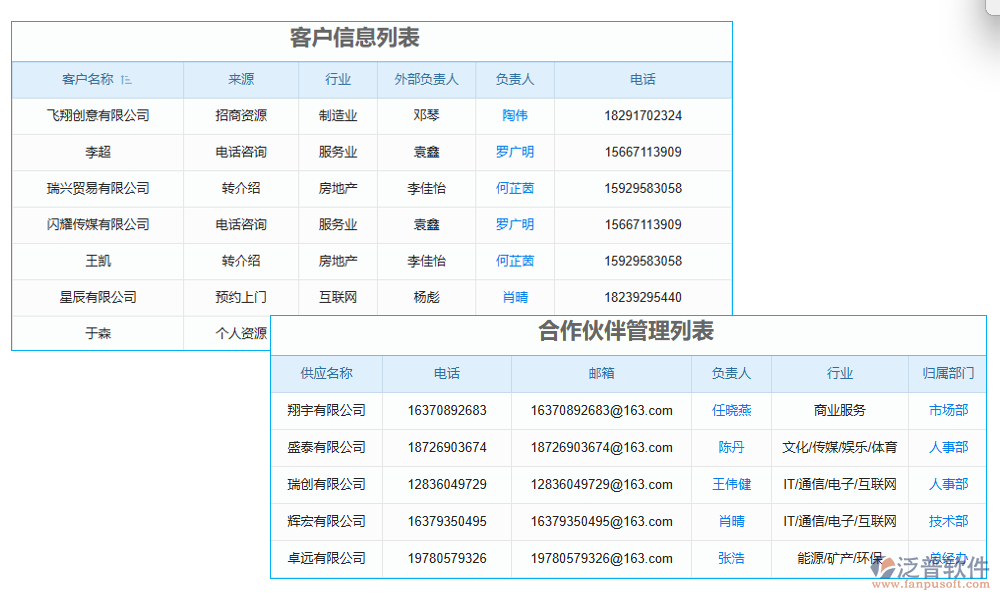Screen dimensions: 1000x600
Task: Open 何正茵 link for 瑞兴贸易有限公司
Action: (x=513, y=188)
